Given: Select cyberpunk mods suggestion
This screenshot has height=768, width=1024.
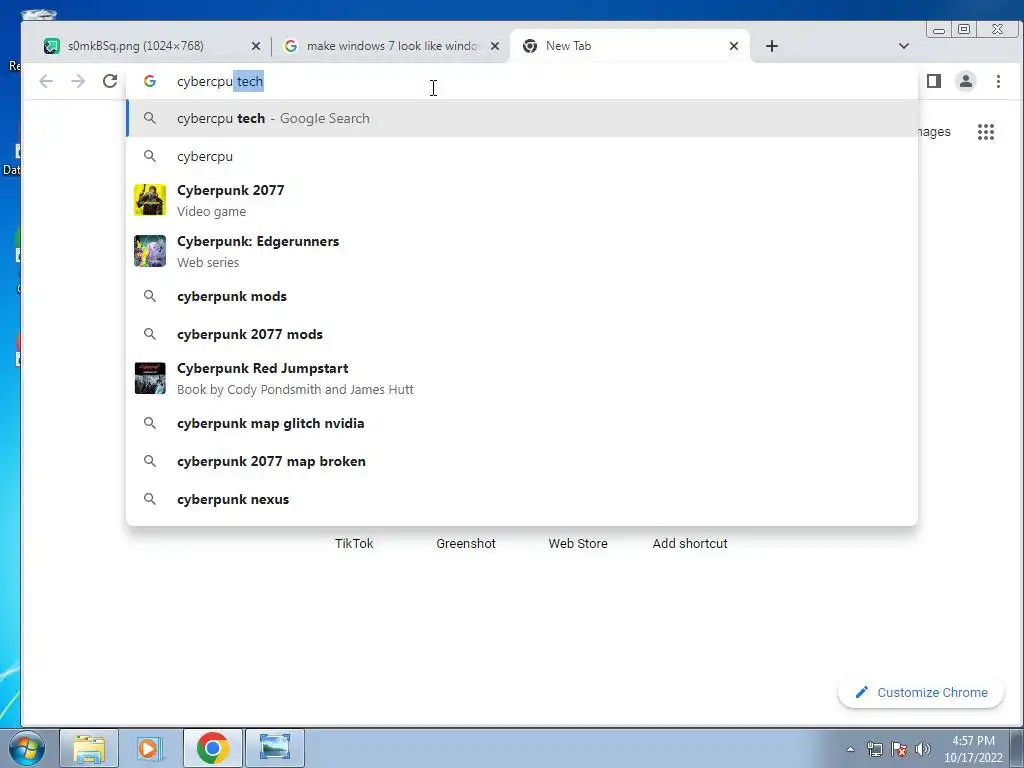Looking at the screenshot, I should 522,296.
